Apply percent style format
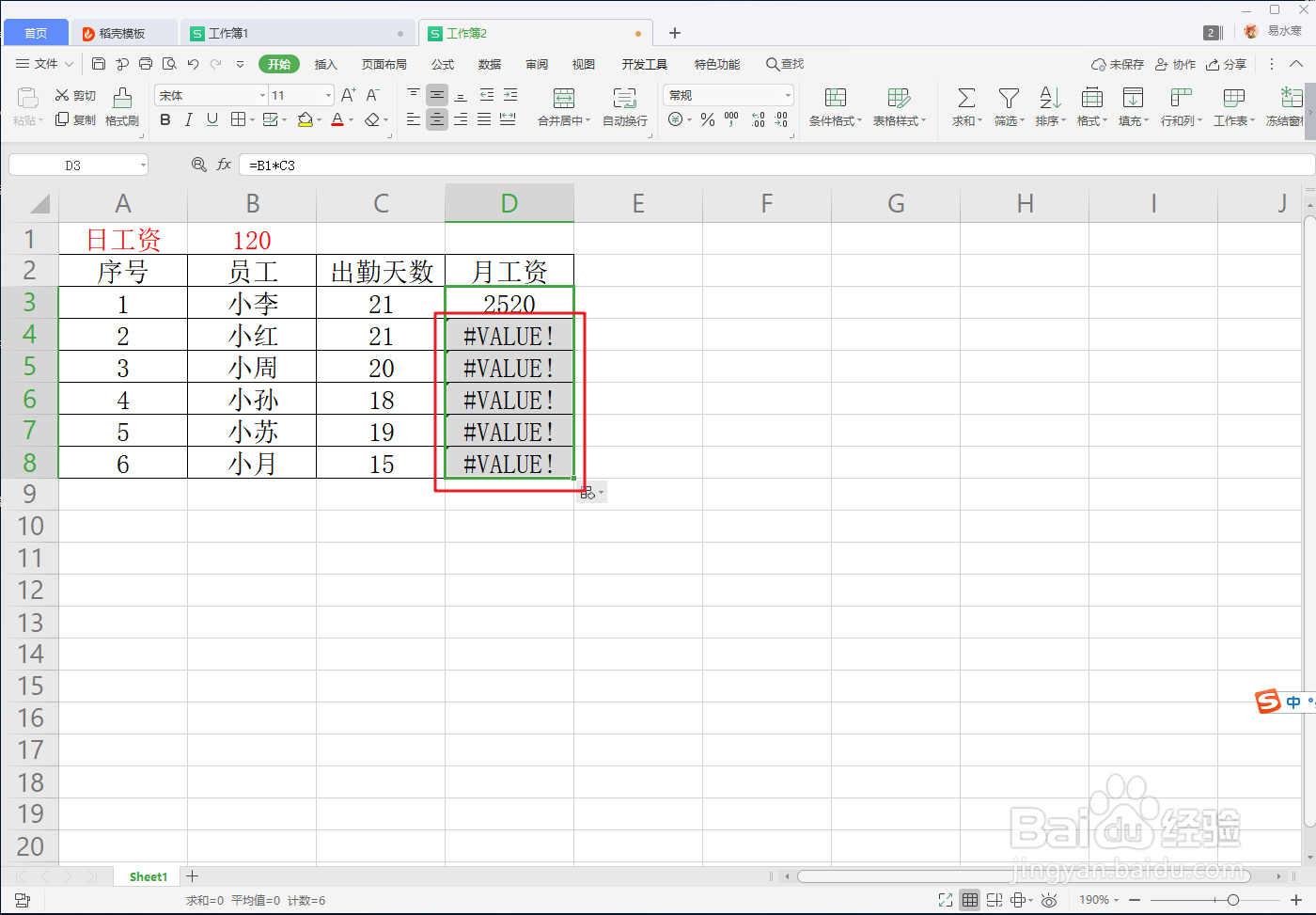Viewport: 1316px width, 915px height. click(x=708, y=119)
